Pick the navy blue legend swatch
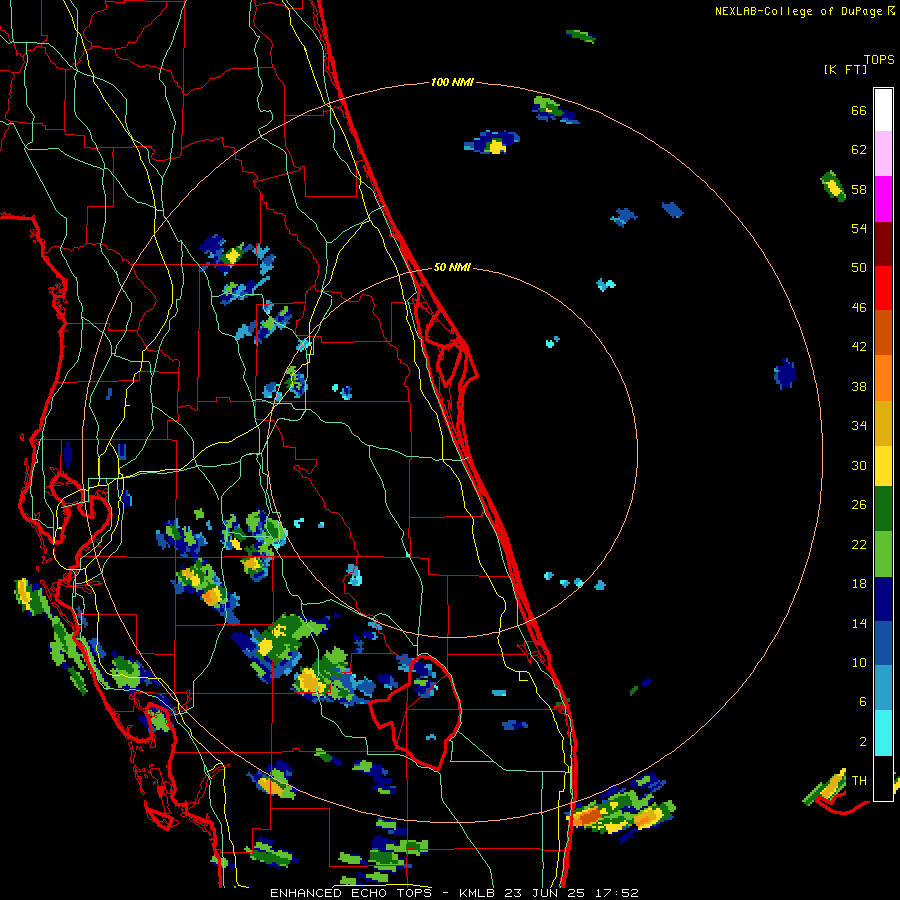The height and width of the screenshot is (900, 900). point(883,599)
